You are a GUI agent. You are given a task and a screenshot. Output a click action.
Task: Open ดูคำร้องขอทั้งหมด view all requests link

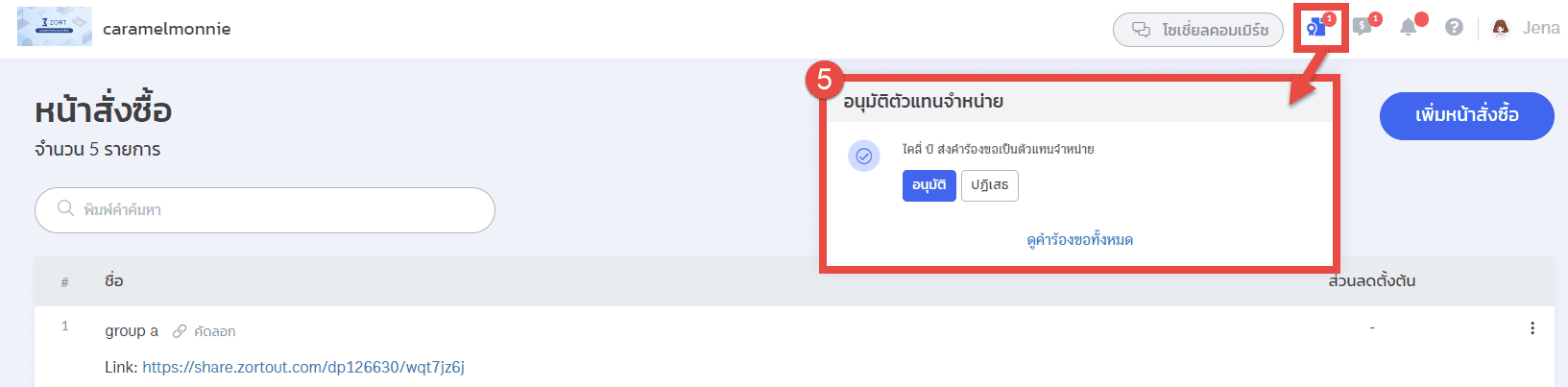(x=1079, y=240)
